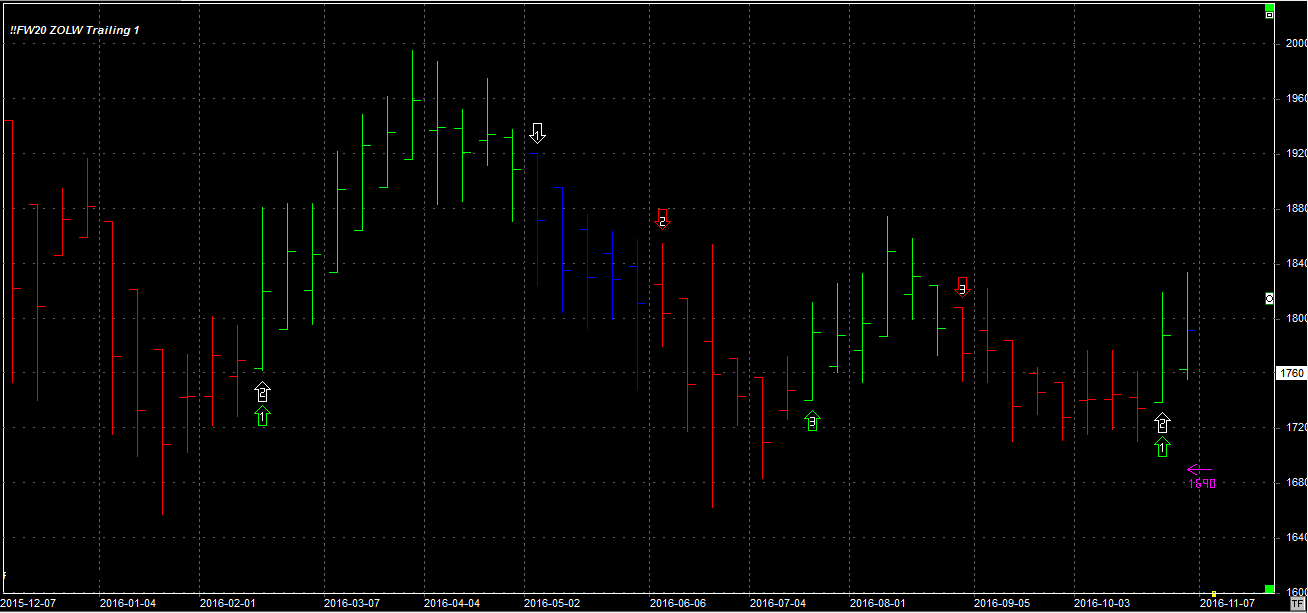Click the green square at top-right corner

pos(1269,5)
